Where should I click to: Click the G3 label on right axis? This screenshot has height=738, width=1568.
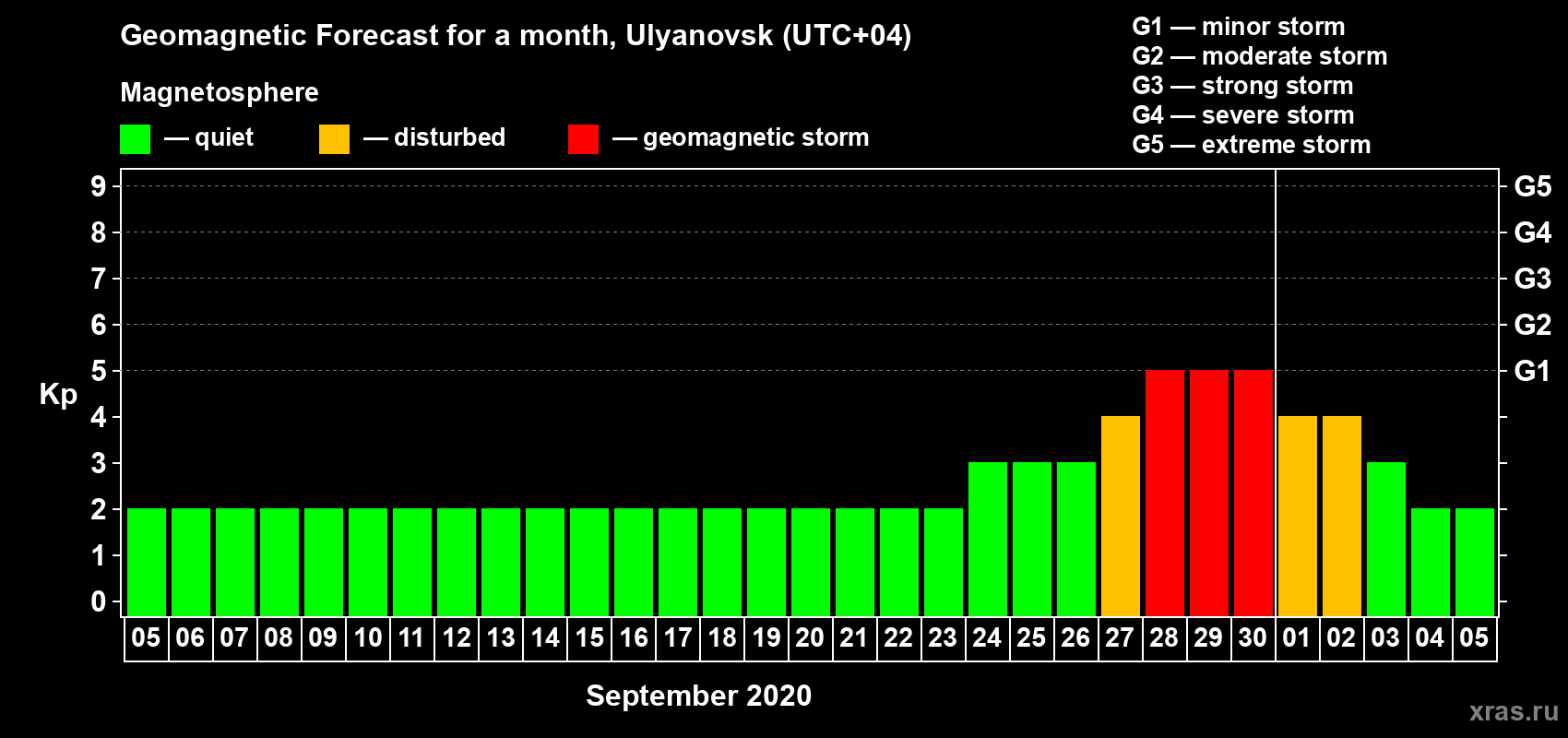1533,279
